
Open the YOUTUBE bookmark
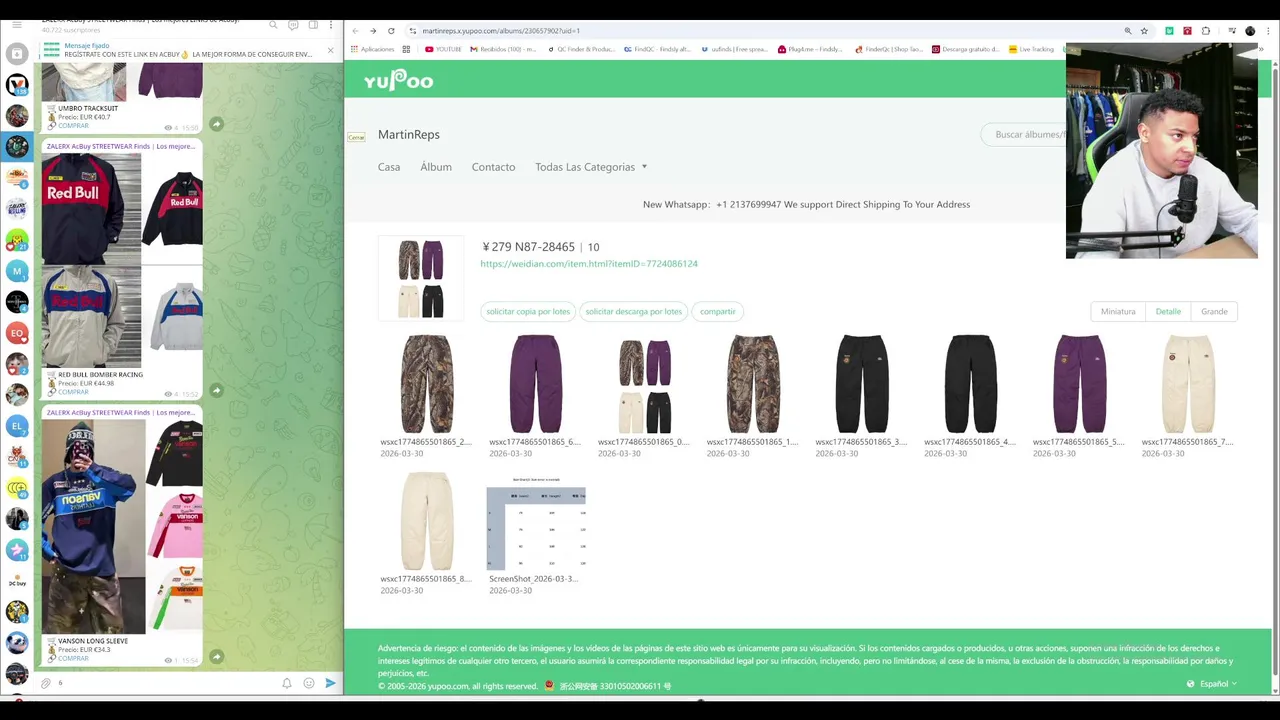[443, 49]
